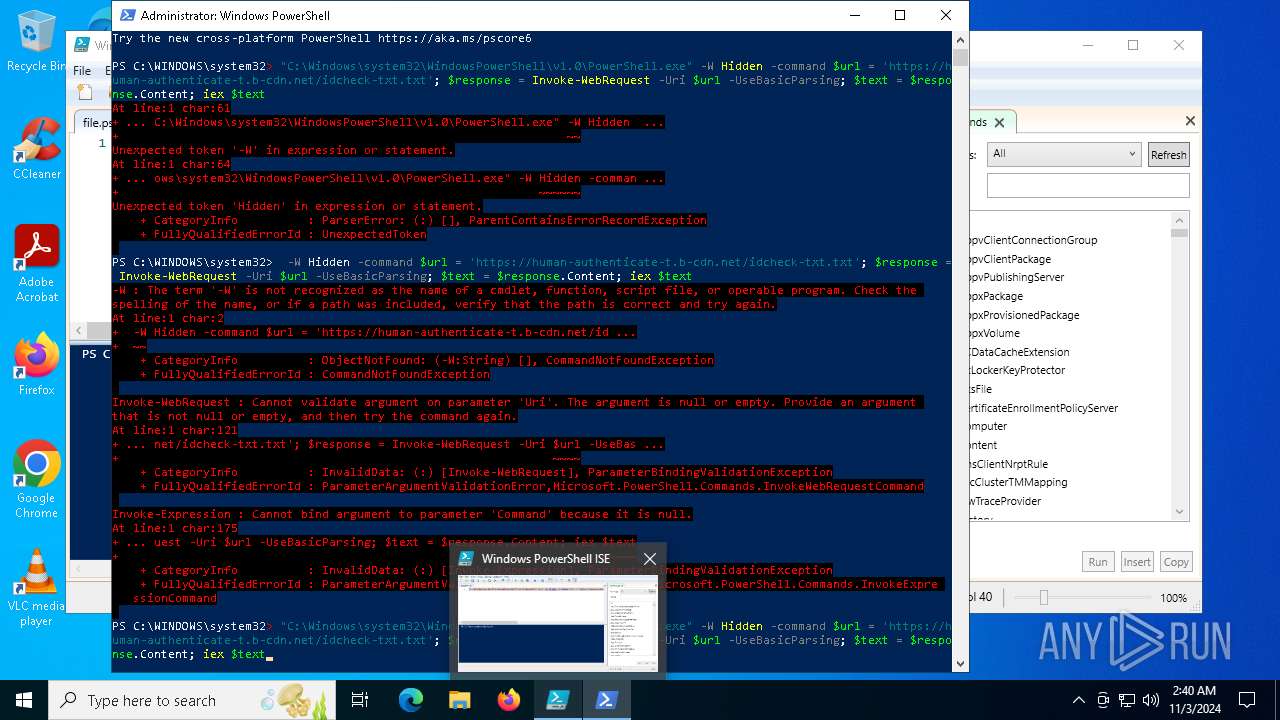Open the notification center

click(1247, 700)
